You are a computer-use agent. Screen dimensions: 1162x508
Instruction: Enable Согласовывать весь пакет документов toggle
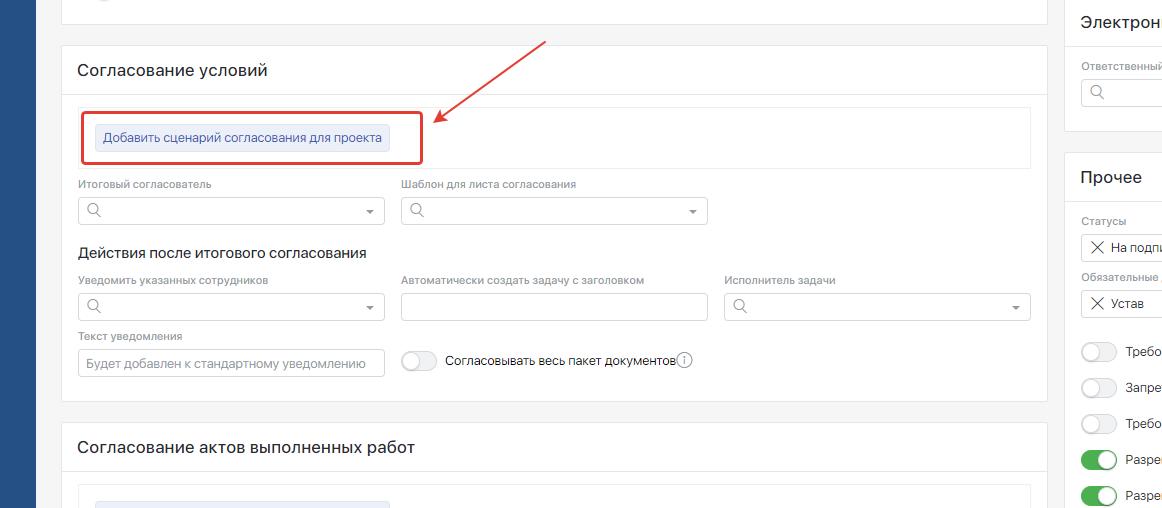419,362
